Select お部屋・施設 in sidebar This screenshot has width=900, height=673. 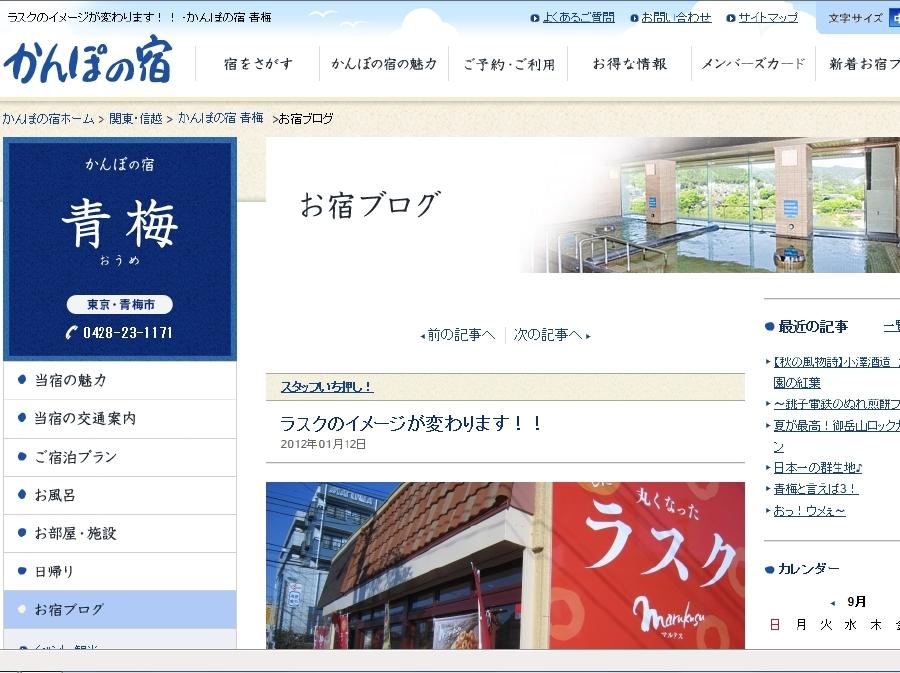(120, 534)
